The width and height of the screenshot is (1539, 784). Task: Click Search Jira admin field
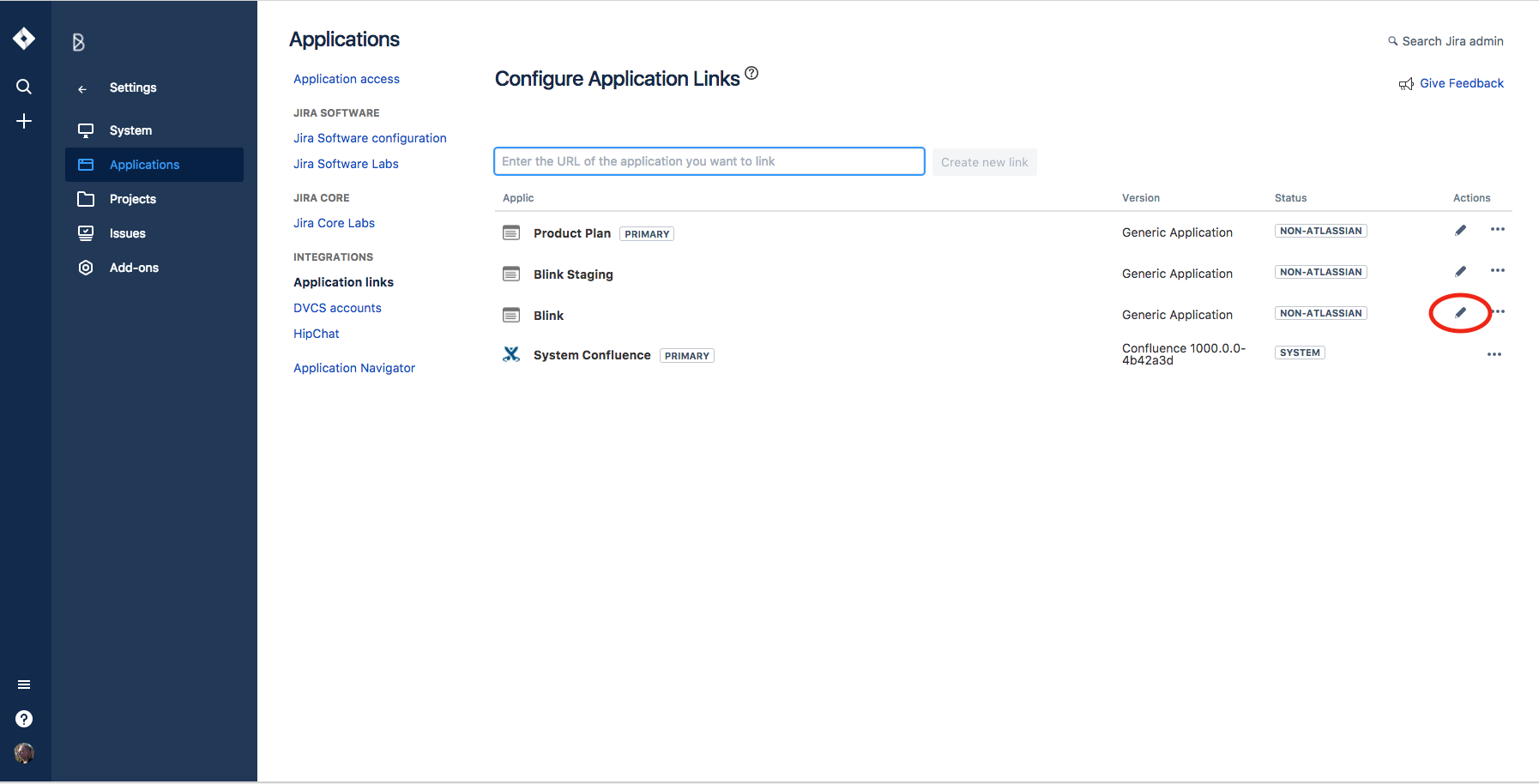click(1452, 41)
